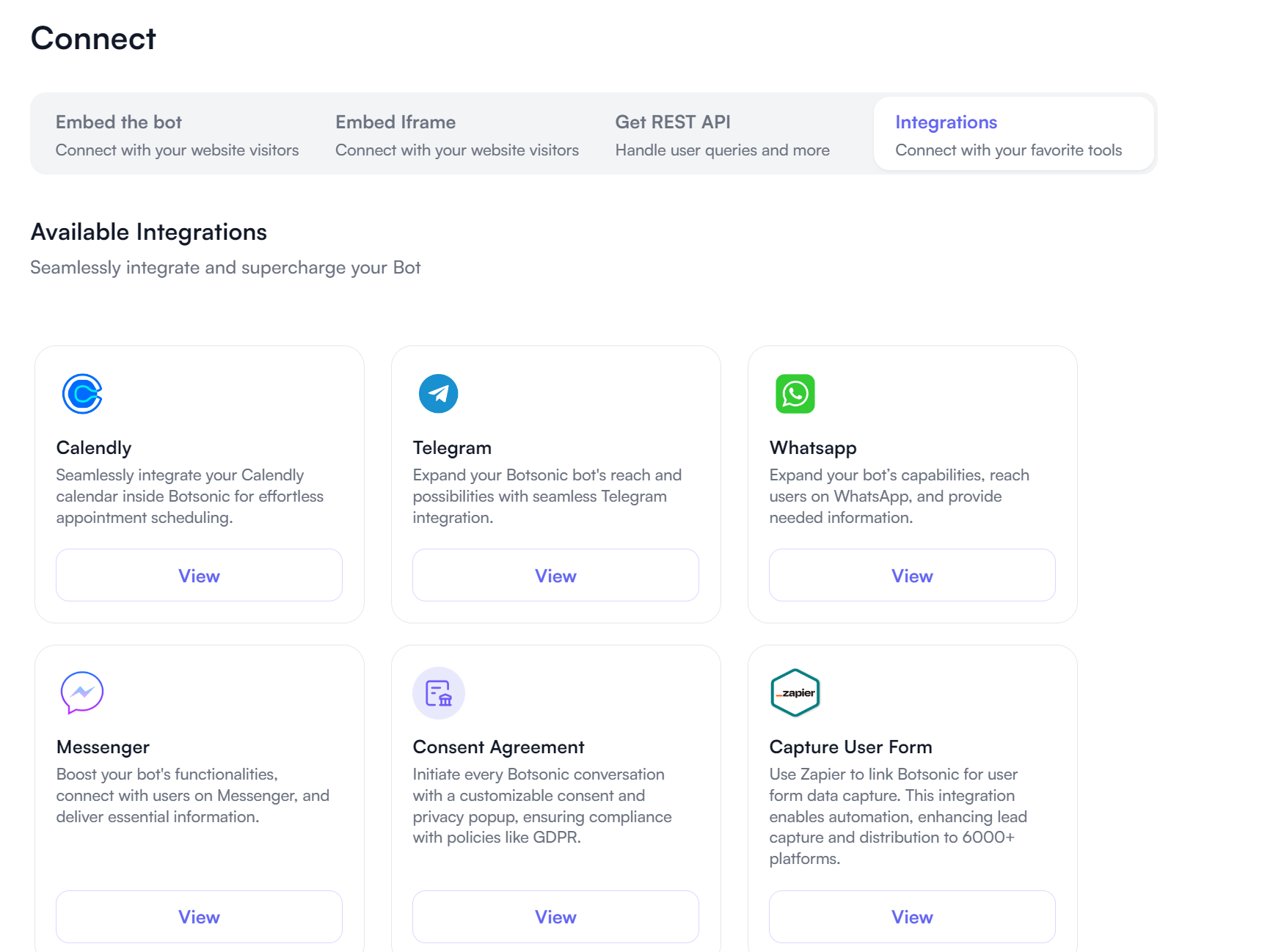Click the Telegram paper plane icon
Screen dimensions: 1262x952
pos(438,394)
